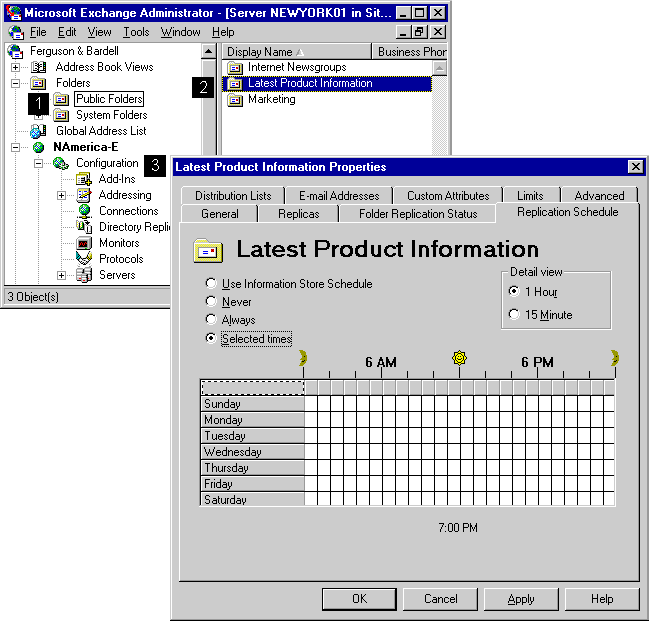Screen dimensions: 649x621
Task: Click the Configuration container icon
Action: click(61, 164)
